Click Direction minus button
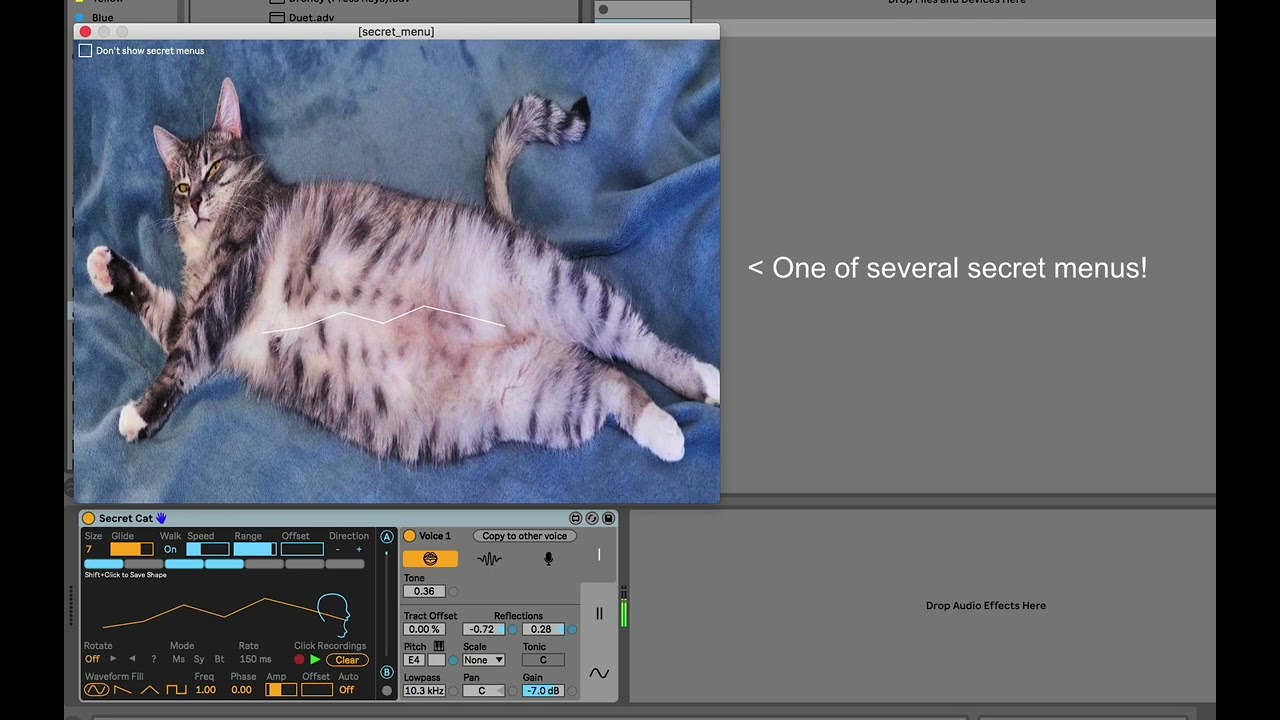Screen dimensions: 1280x720 (338, 549)
